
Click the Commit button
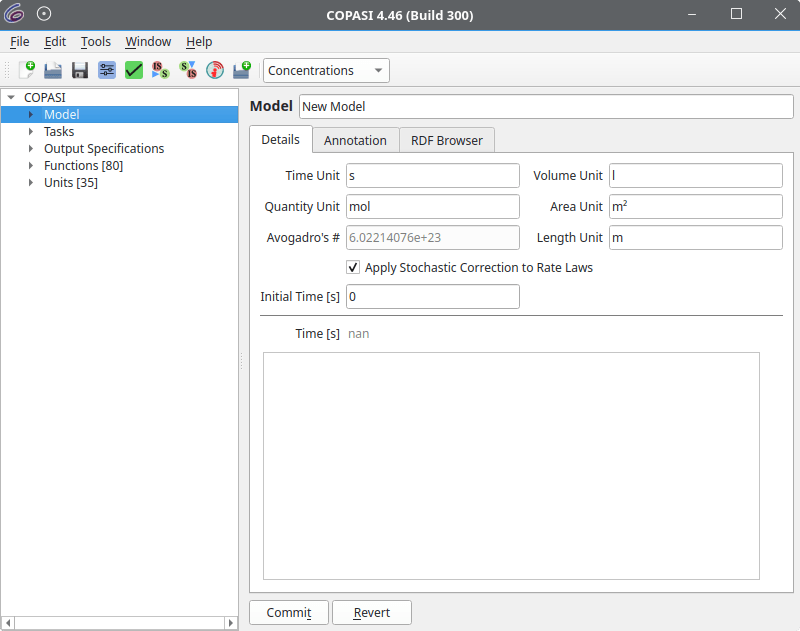[x=289, y=612]
